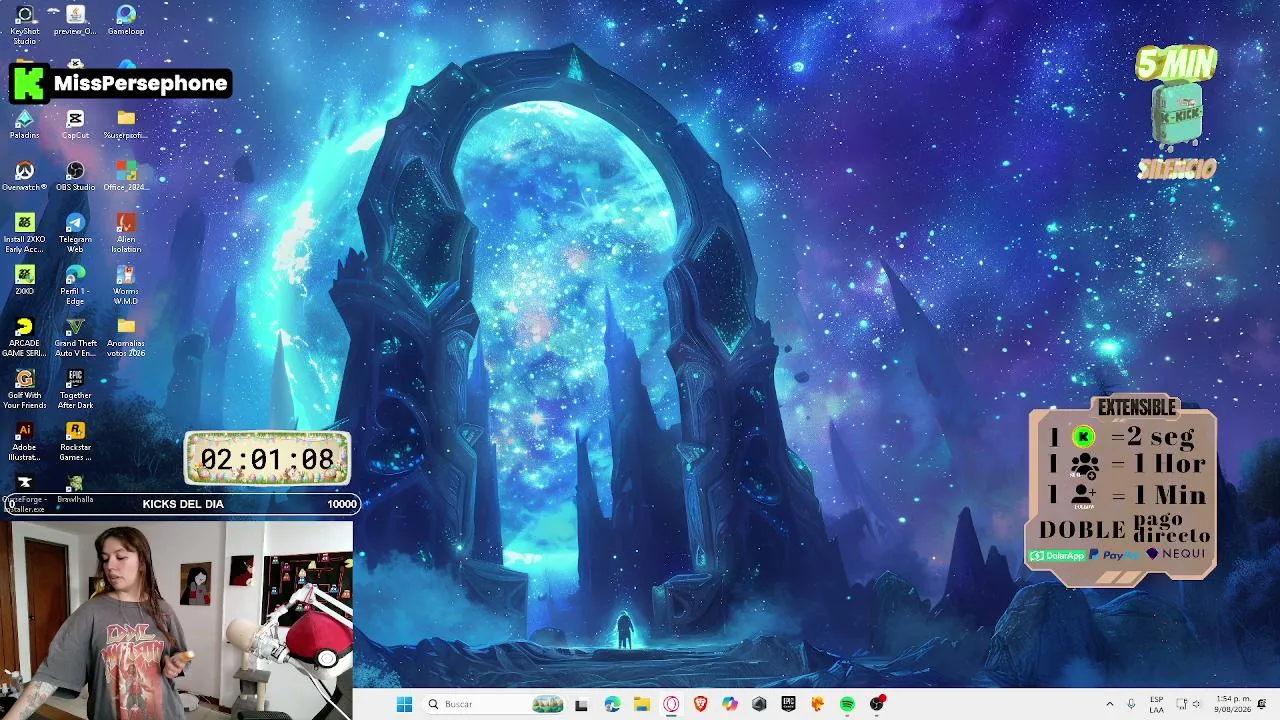Open Epic Games Launcher from the taskbar
The height and width of the screenshot is (720, 1280).
coord(788,704)
